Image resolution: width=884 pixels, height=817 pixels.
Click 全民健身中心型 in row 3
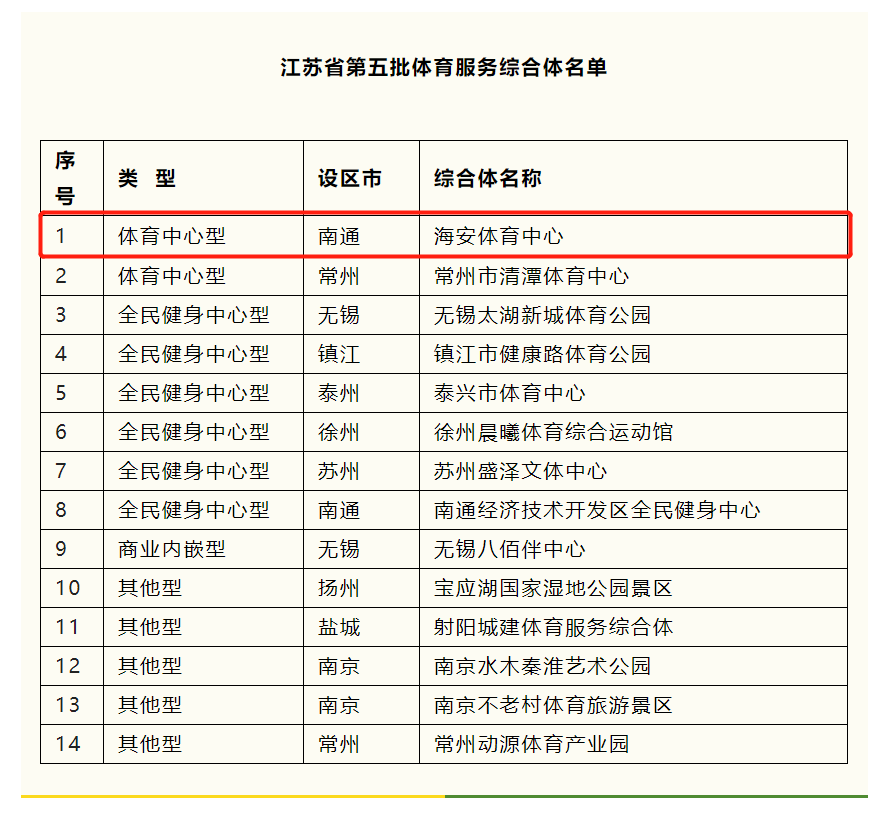(x=193, y=315)
